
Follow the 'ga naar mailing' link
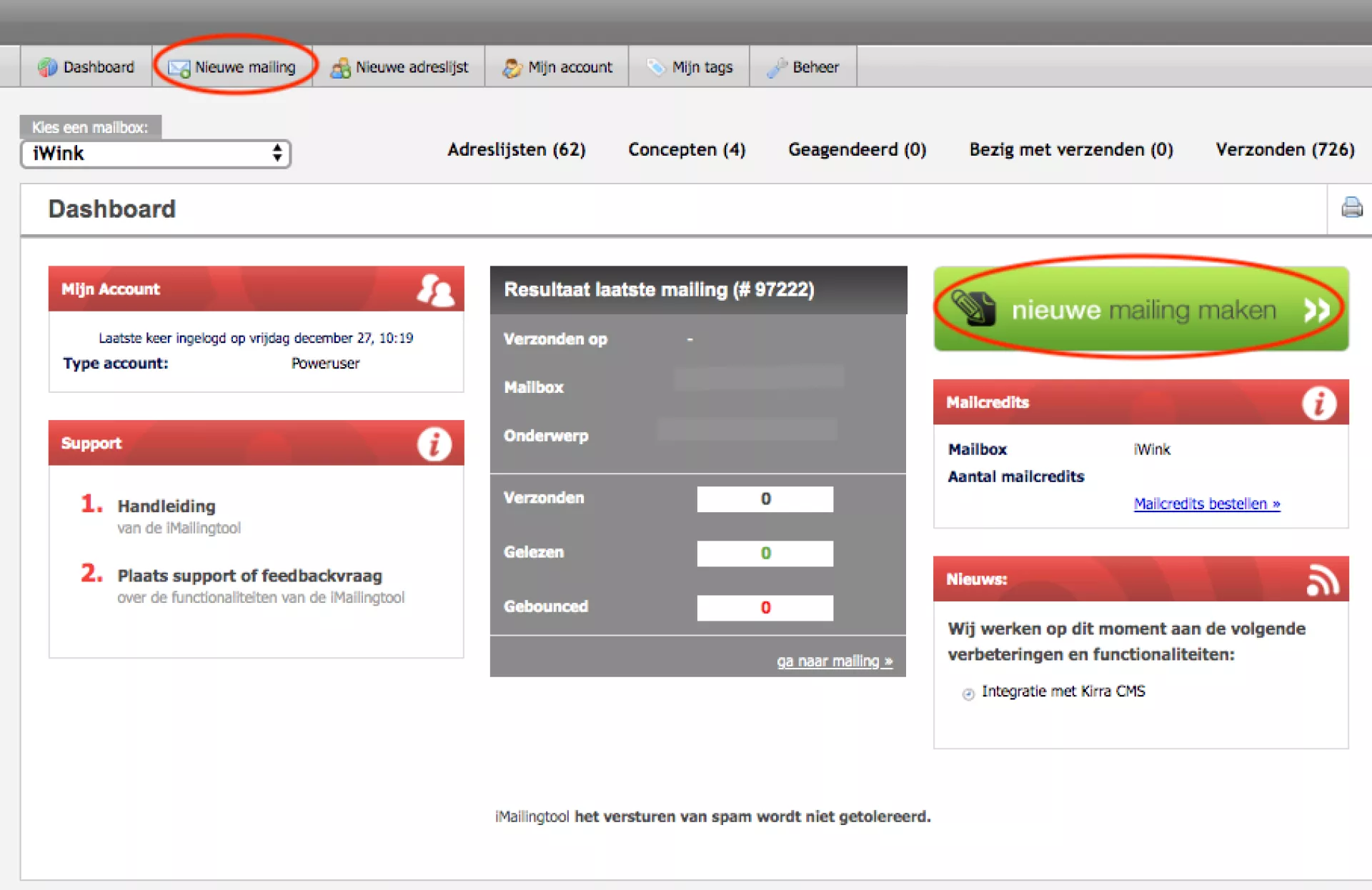point(834,661)
